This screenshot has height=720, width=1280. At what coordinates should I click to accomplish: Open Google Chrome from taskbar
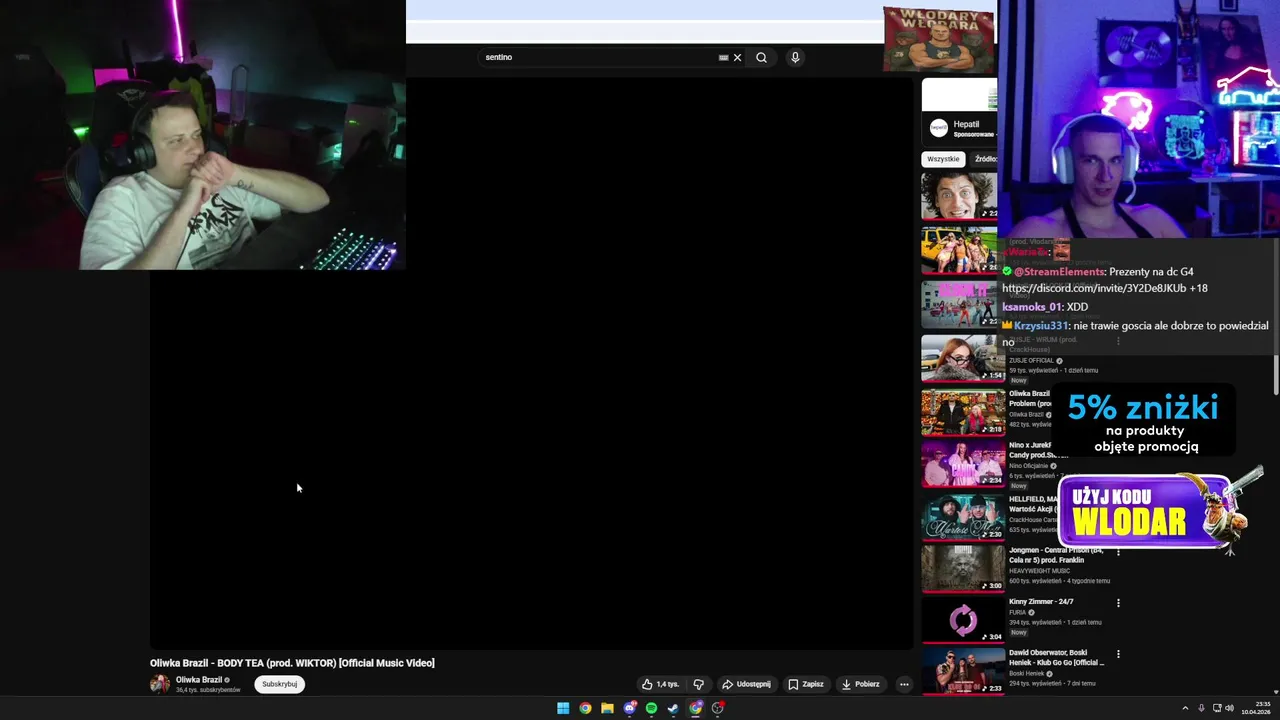(585, 708)
